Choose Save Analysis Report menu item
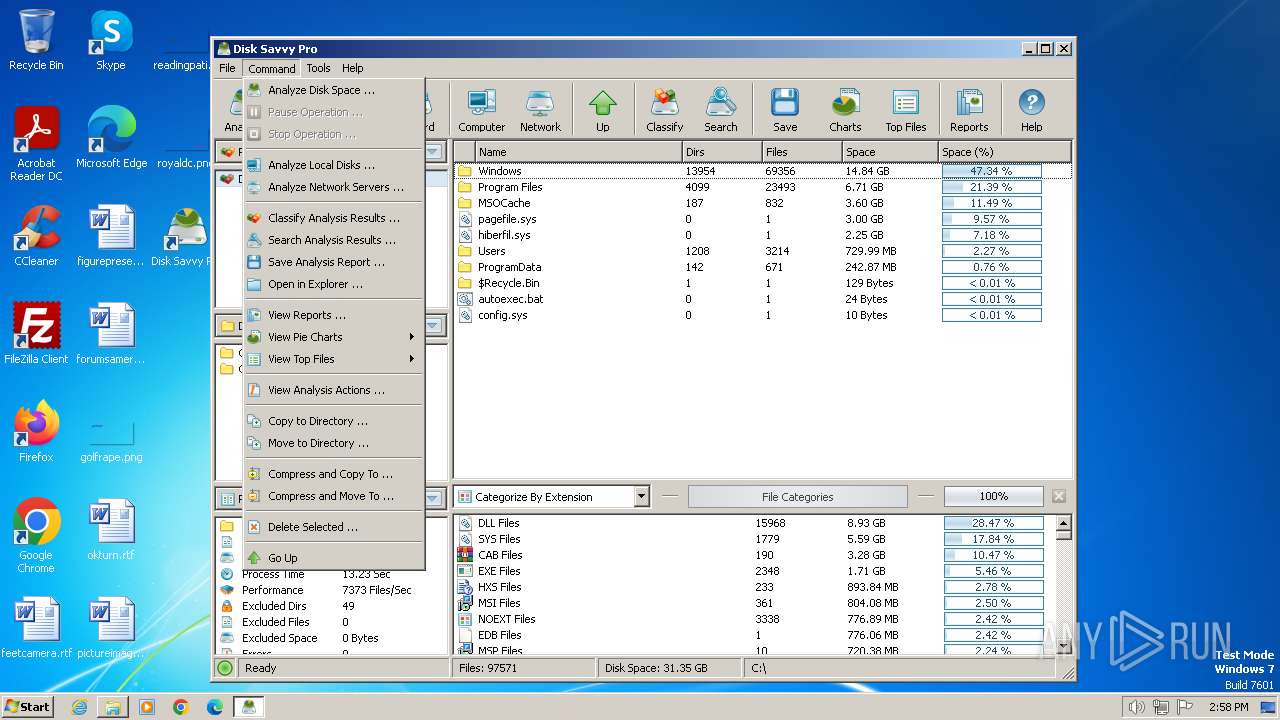Image resolution: width=1280 pixels, height=720 pixels. pyautogui.click(x=334, y=262)
